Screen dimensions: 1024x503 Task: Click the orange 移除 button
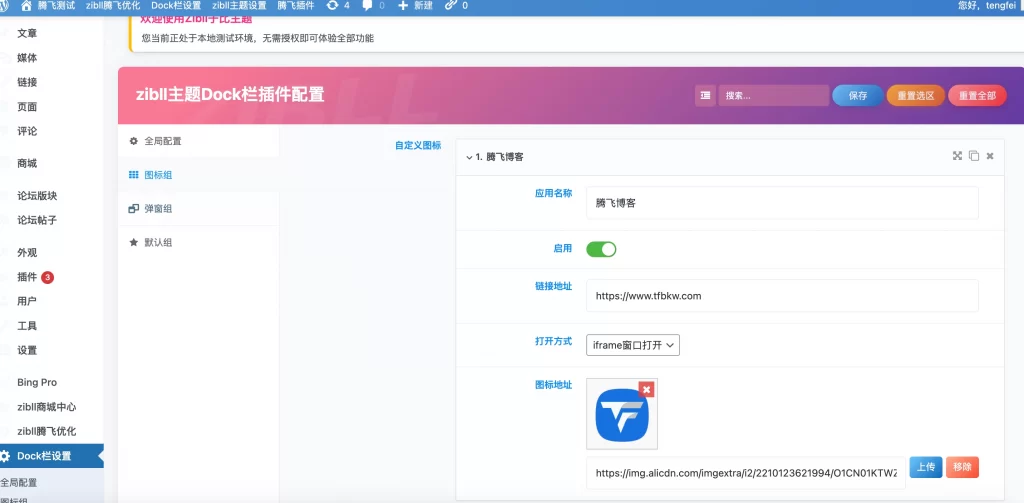(962, 467)
